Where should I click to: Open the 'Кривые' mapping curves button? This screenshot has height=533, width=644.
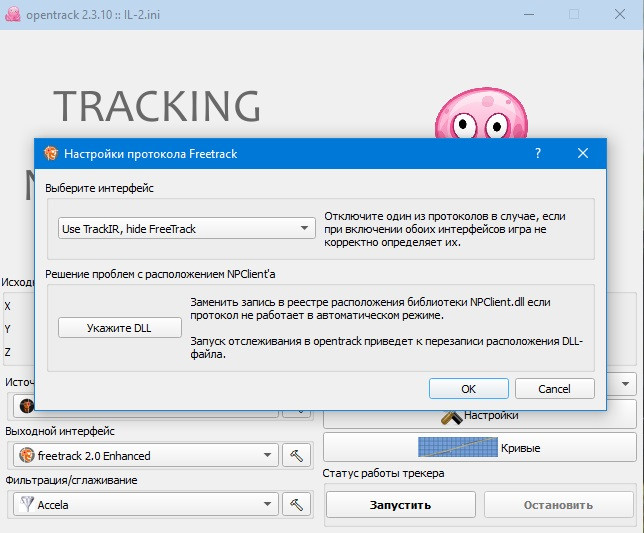coord(480,447)
